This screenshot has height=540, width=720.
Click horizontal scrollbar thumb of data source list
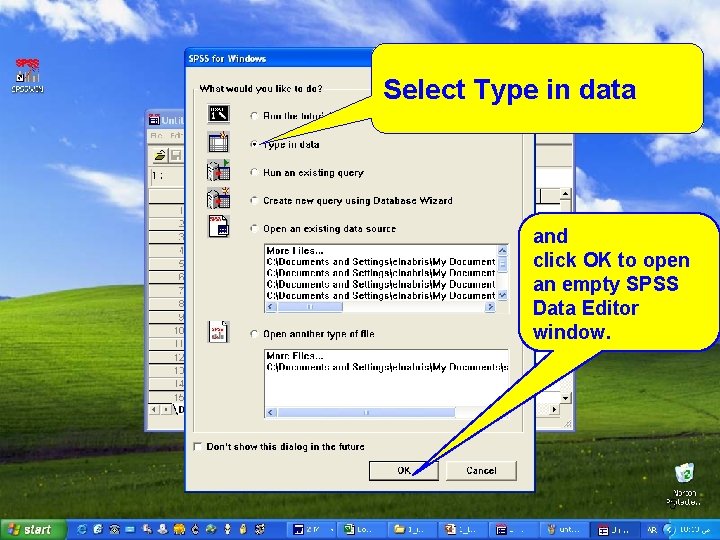click(x=310, y=307)
